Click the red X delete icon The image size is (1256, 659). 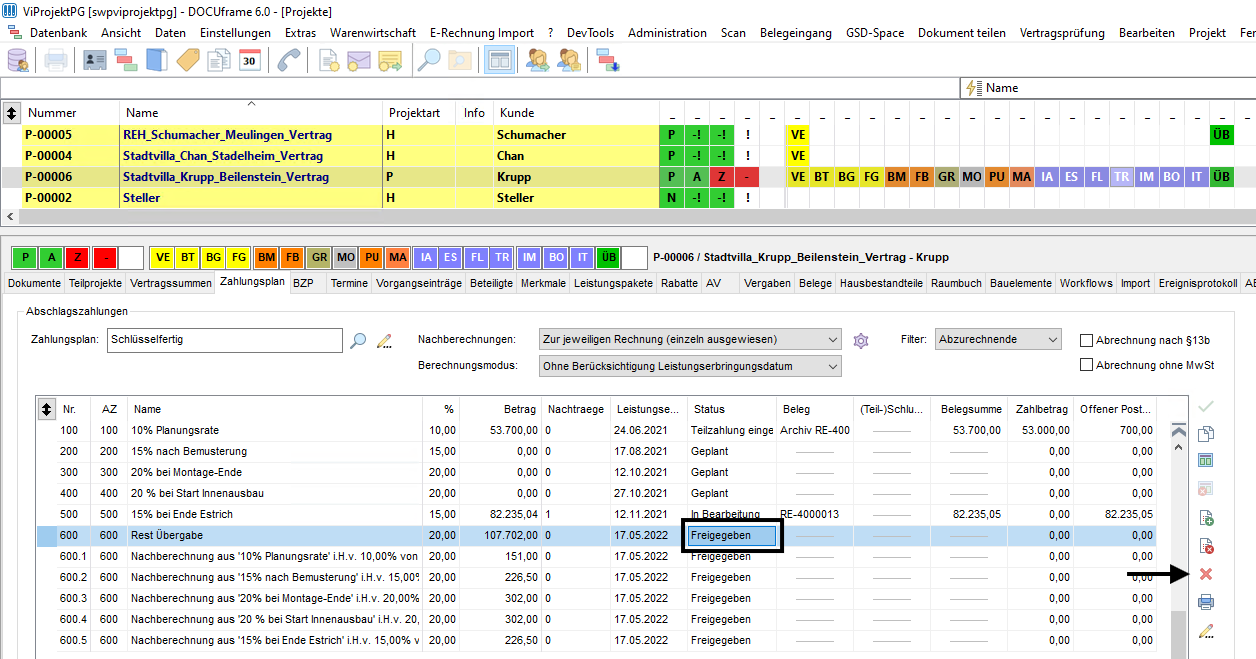1206,574
